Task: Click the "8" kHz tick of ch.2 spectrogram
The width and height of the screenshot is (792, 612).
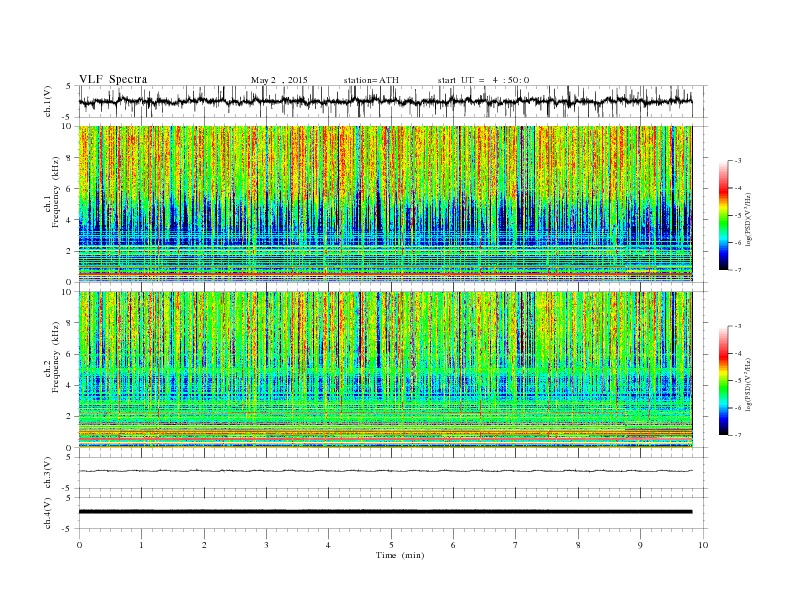Action: 70,323
